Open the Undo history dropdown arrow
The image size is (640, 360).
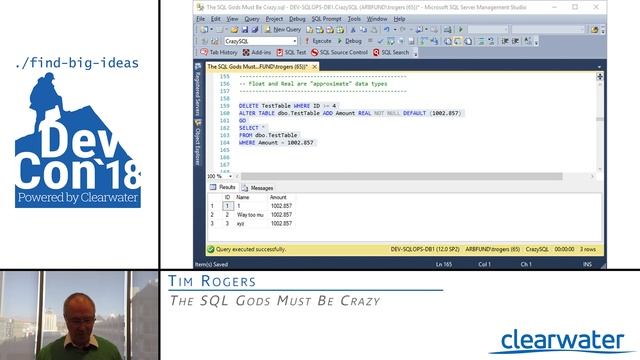point(394,29)
